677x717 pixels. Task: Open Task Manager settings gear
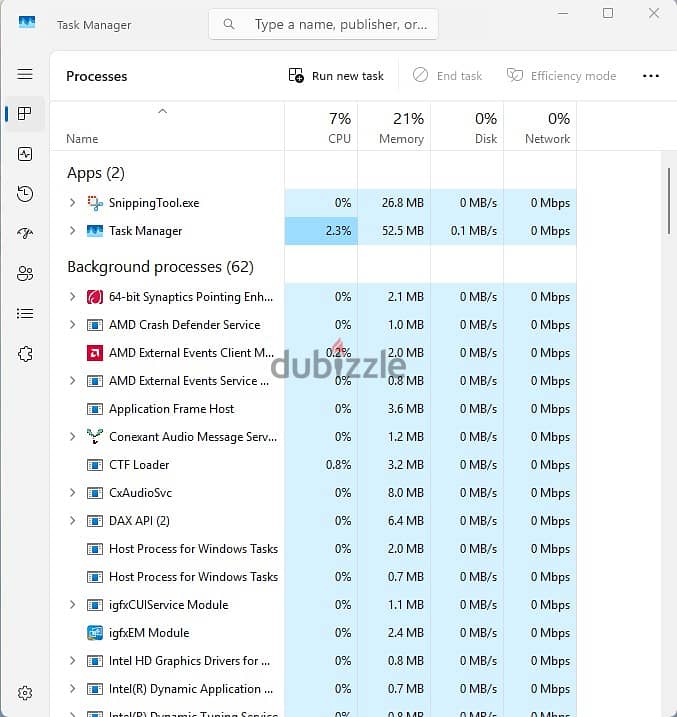25,693
